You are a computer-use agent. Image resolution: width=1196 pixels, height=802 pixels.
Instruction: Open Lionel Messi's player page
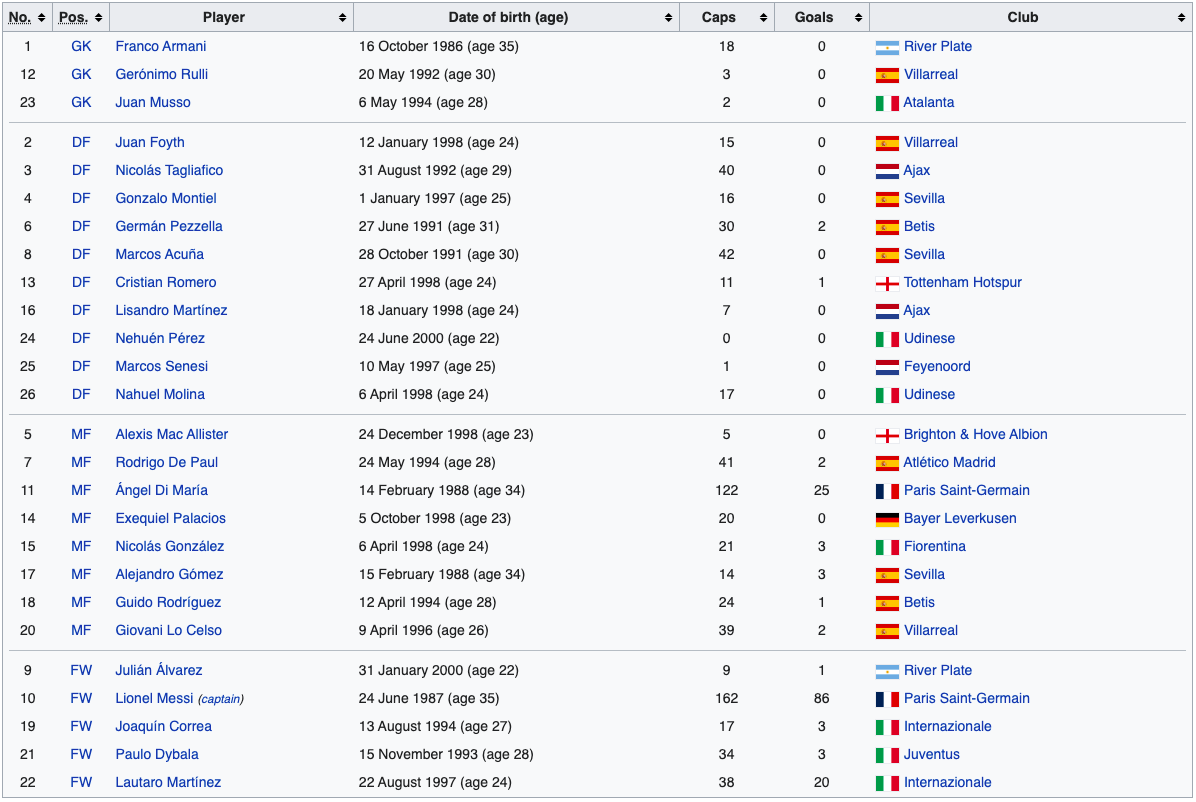(155, 698)
